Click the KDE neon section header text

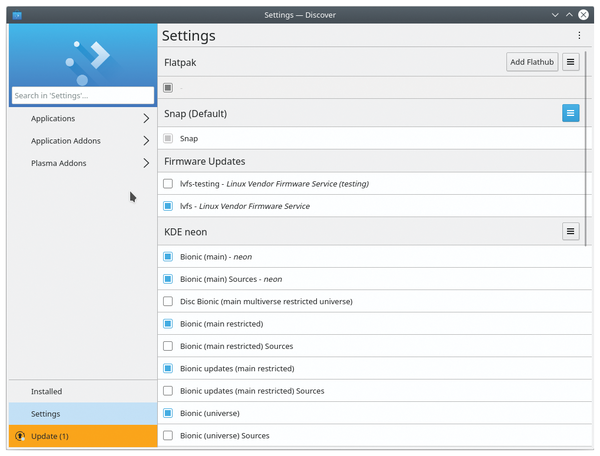coord(186,232)
